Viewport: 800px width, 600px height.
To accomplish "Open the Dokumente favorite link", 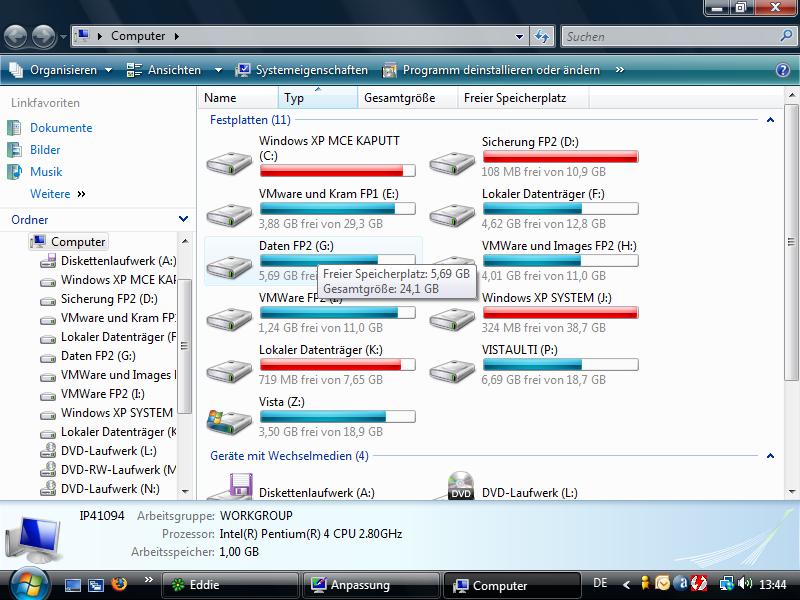I will (61, 128).
